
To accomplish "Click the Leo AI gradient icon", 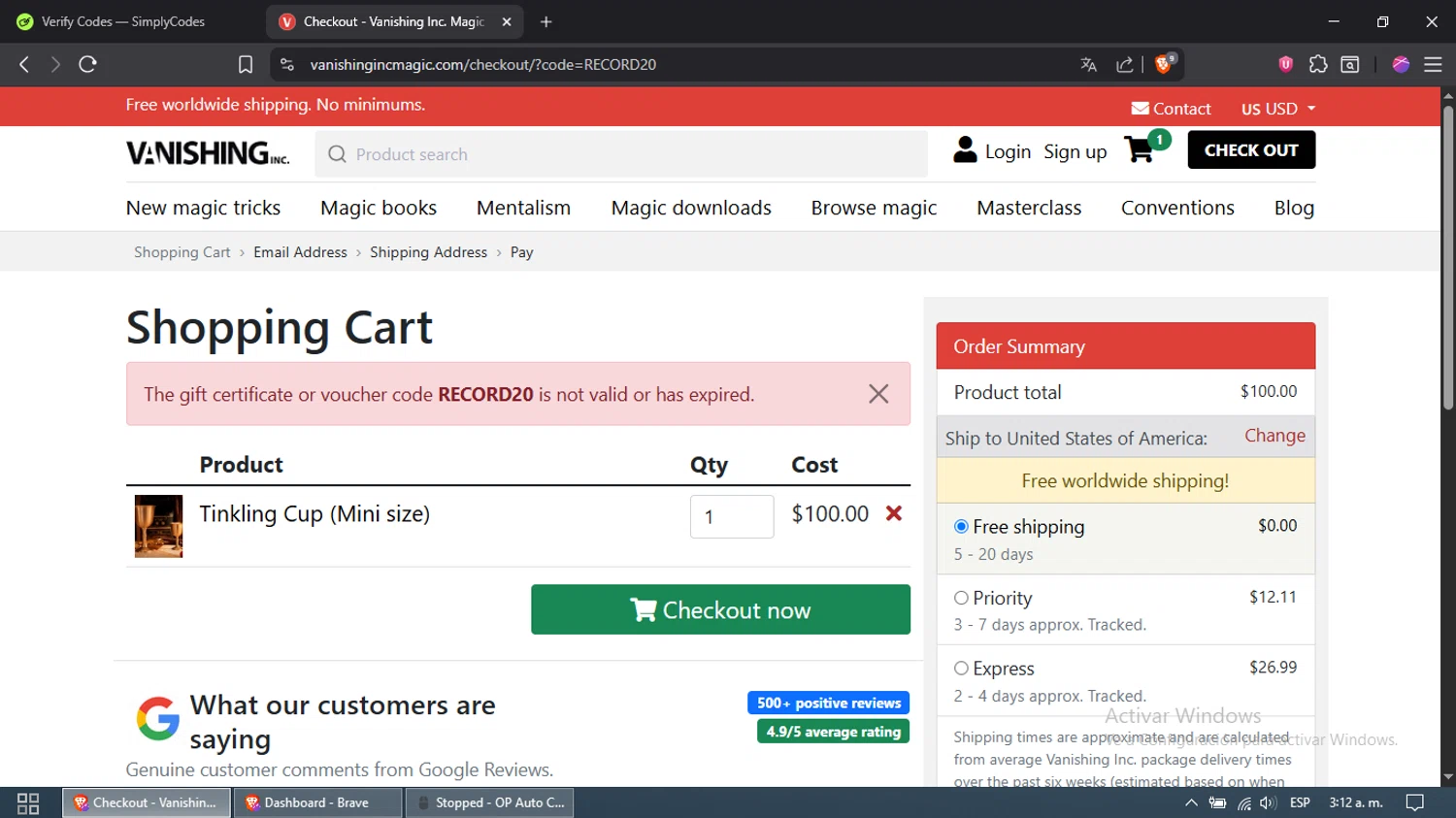I will tap(1401, 64).
